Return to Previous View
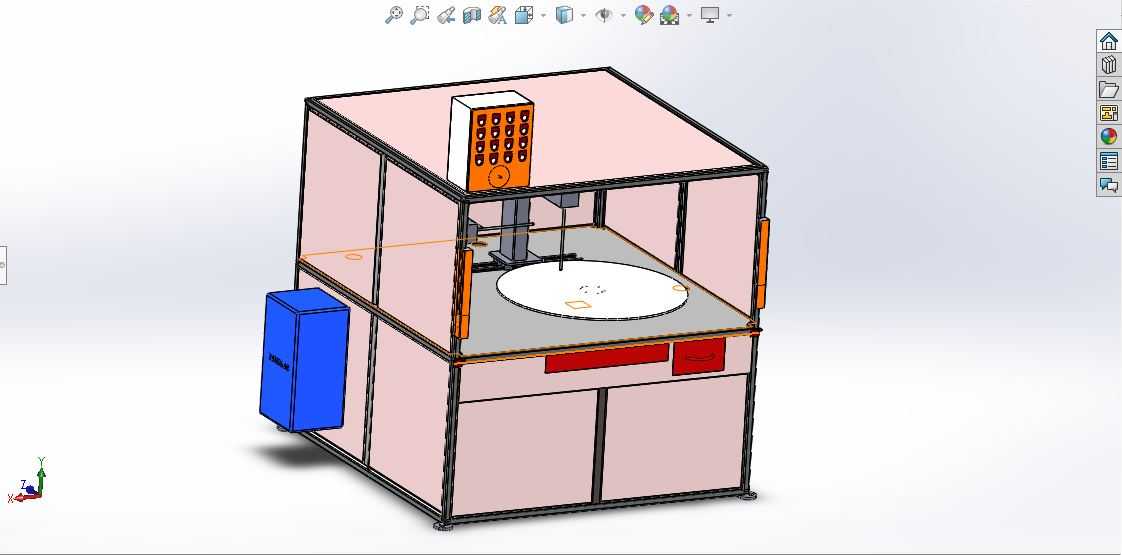This screenshot has width=1122, height=555. click(x=446, y=15)
